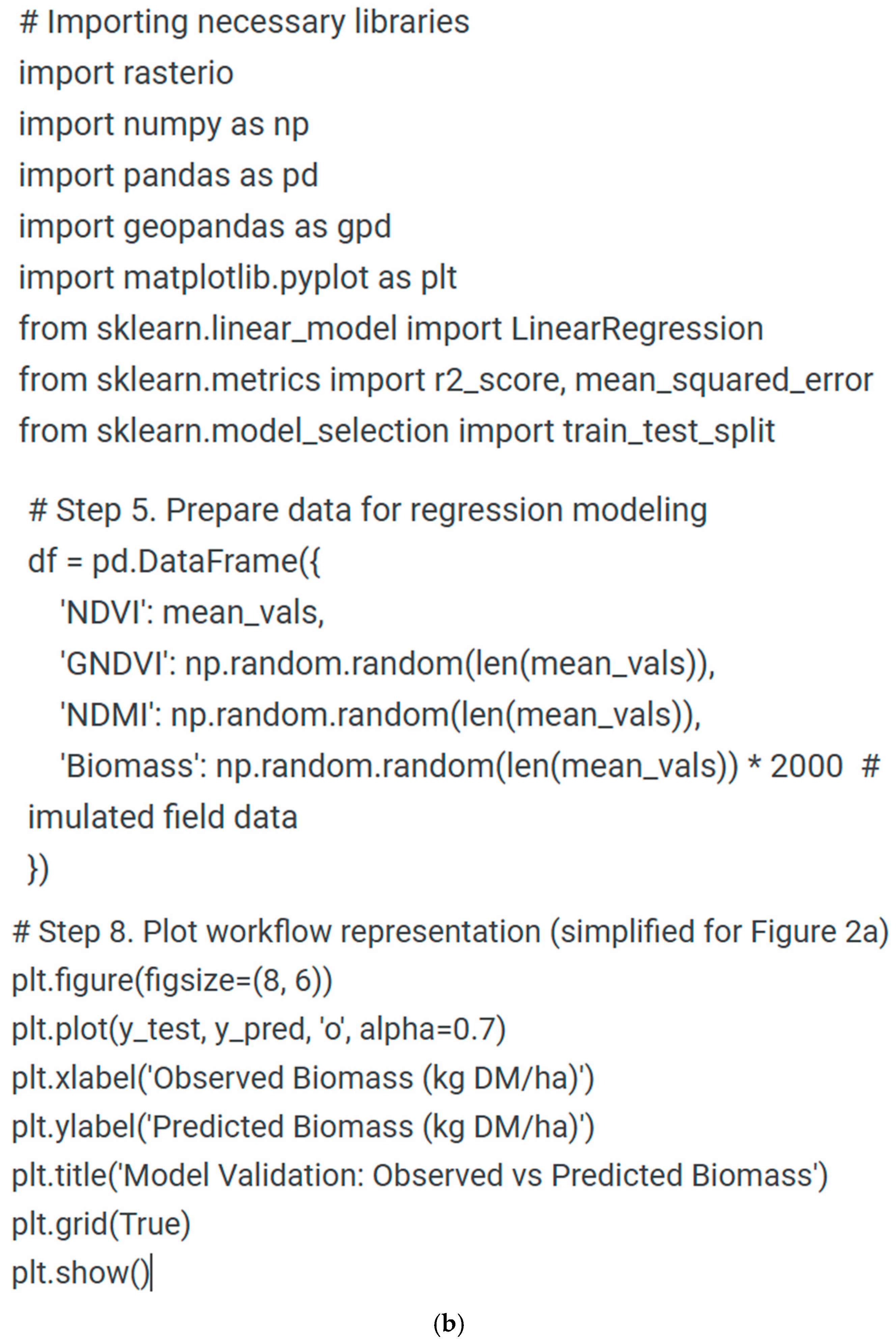This screenshot has width=896, height=1342.
Task: Click the 'import pandas as pd' line
Action: point(169,176)
